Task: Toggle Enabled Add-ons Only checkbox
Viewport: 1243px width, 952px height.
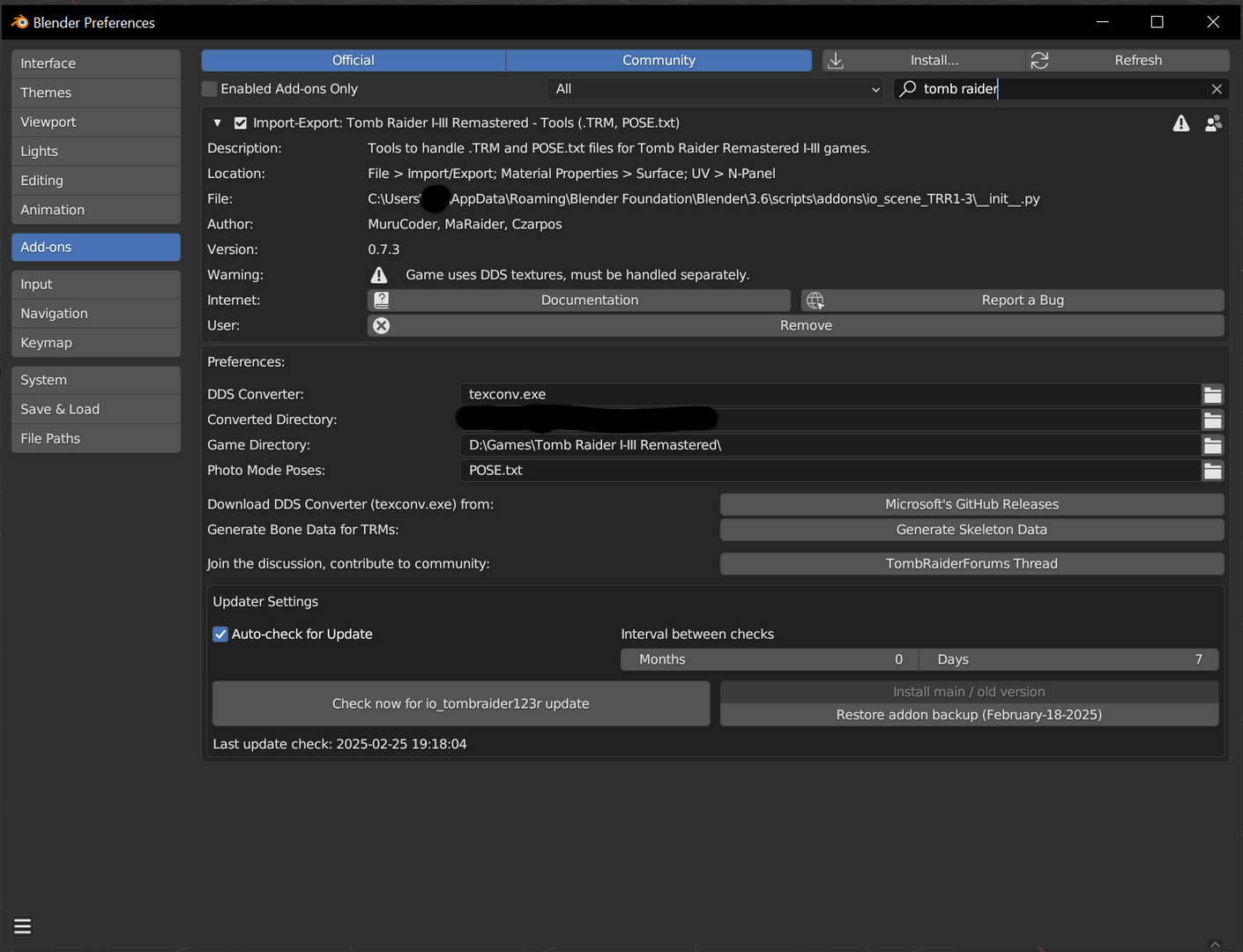Action: pyautogui.click(x=209, y=88)
